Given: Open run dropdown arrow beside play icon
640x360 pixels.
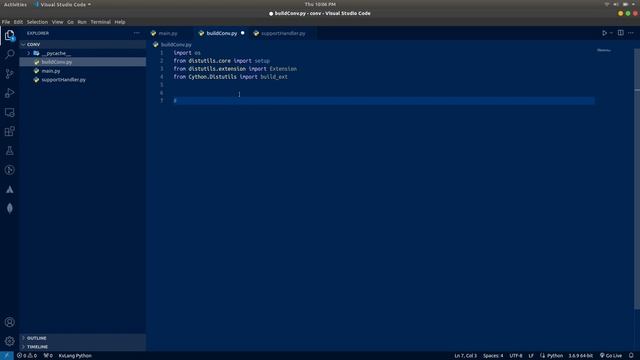Looking at the screenshot, I should 611,33.
